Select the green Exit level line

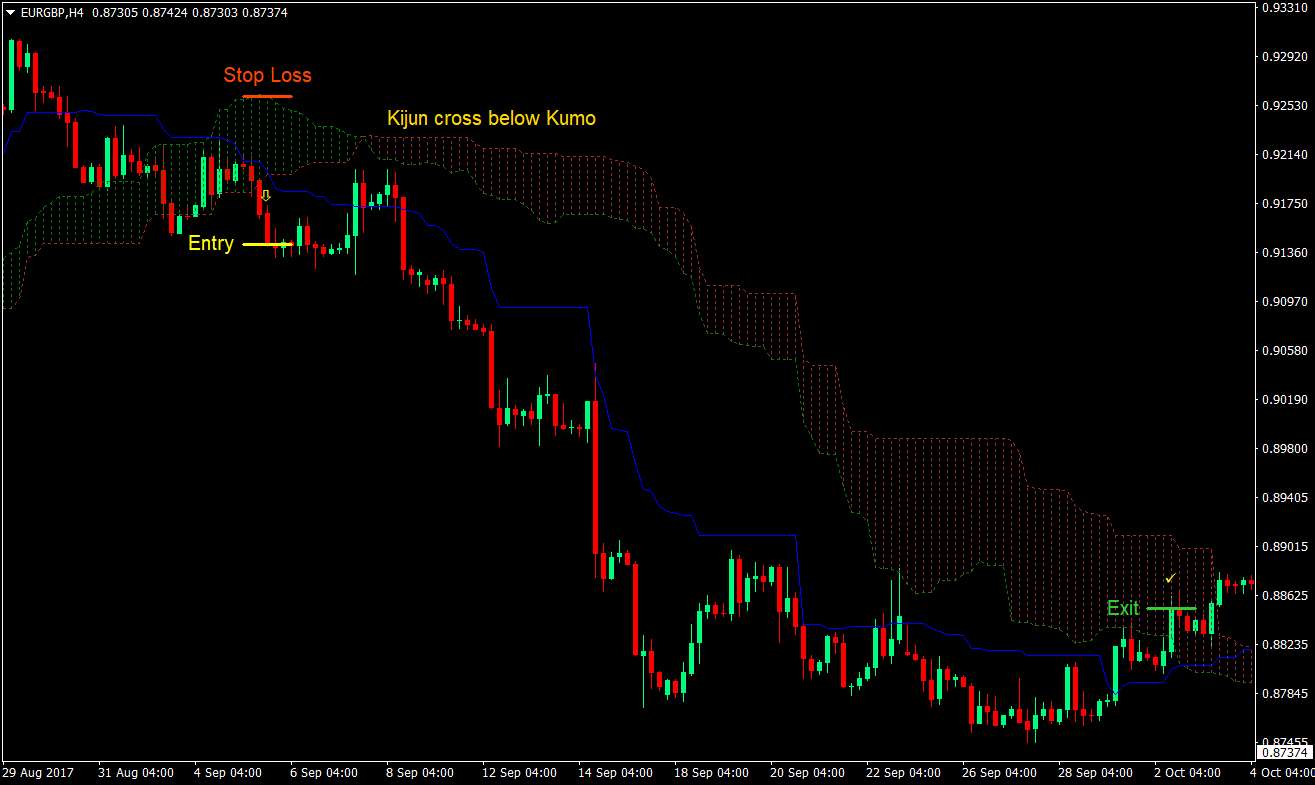1171,608
